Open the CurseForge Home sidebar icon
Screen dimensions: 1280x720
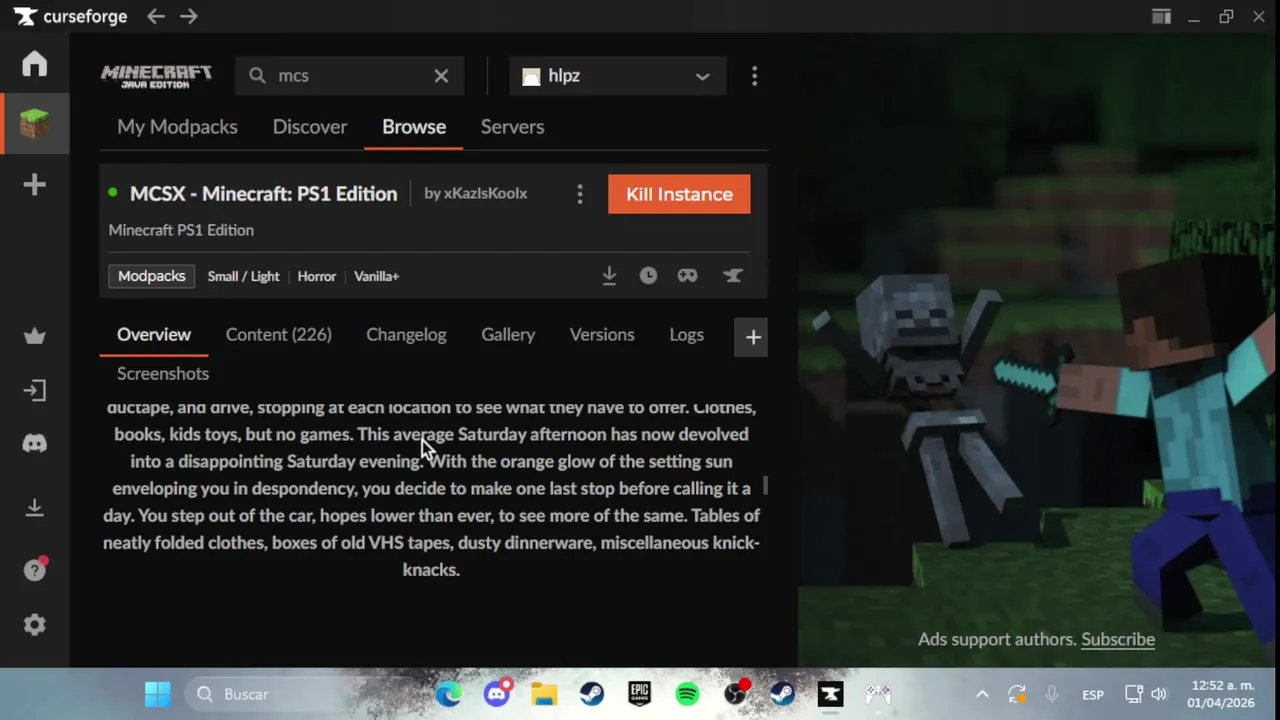pos(35,63)
